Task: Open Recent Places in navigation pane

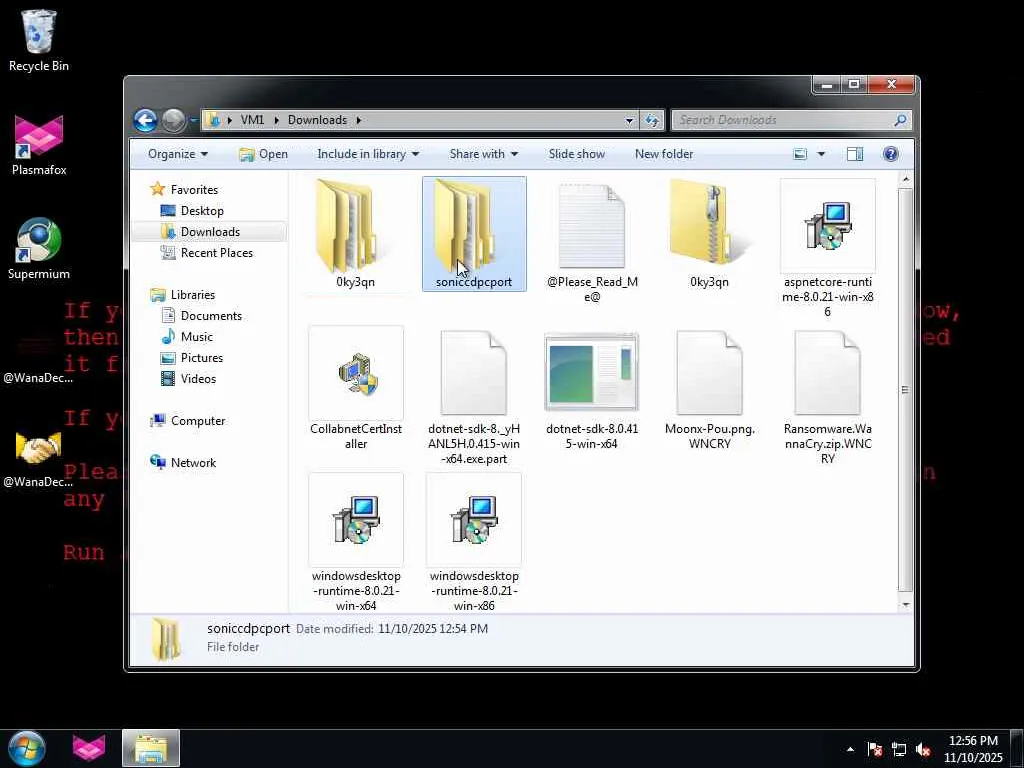Action: point(216,253)
